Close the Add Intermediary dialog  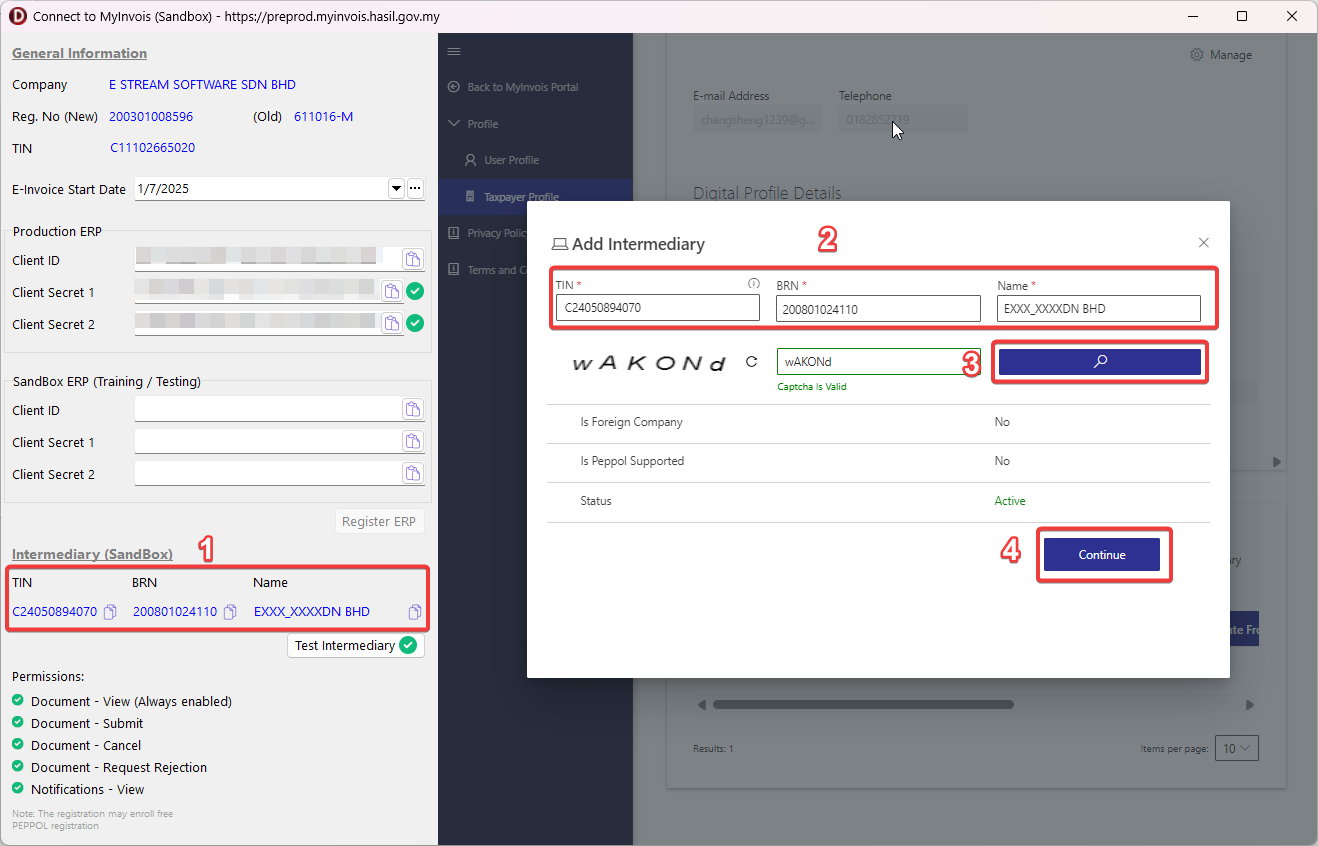pyautogui.click(x=1203, y=243)
